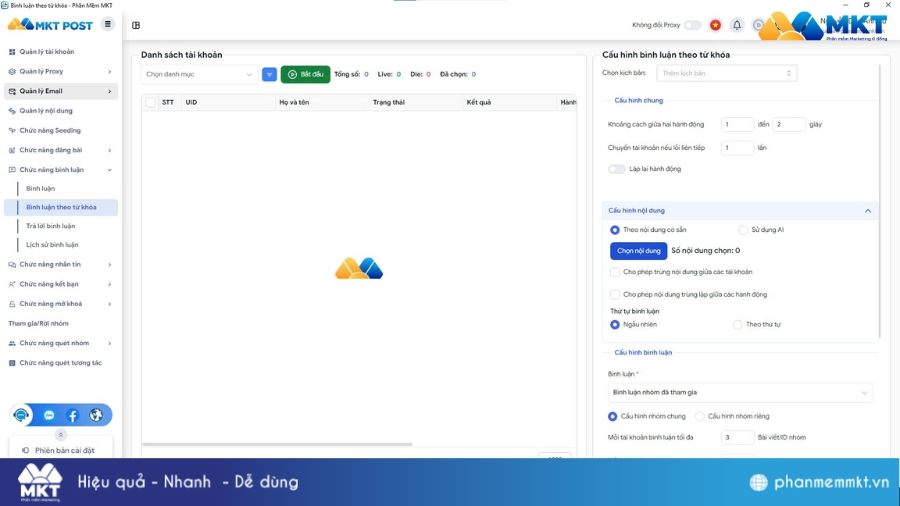The height and width of the screenshot is (506, 900).
Task: Collapse the Cấu hình nội dung section
Action: [867, 211]
